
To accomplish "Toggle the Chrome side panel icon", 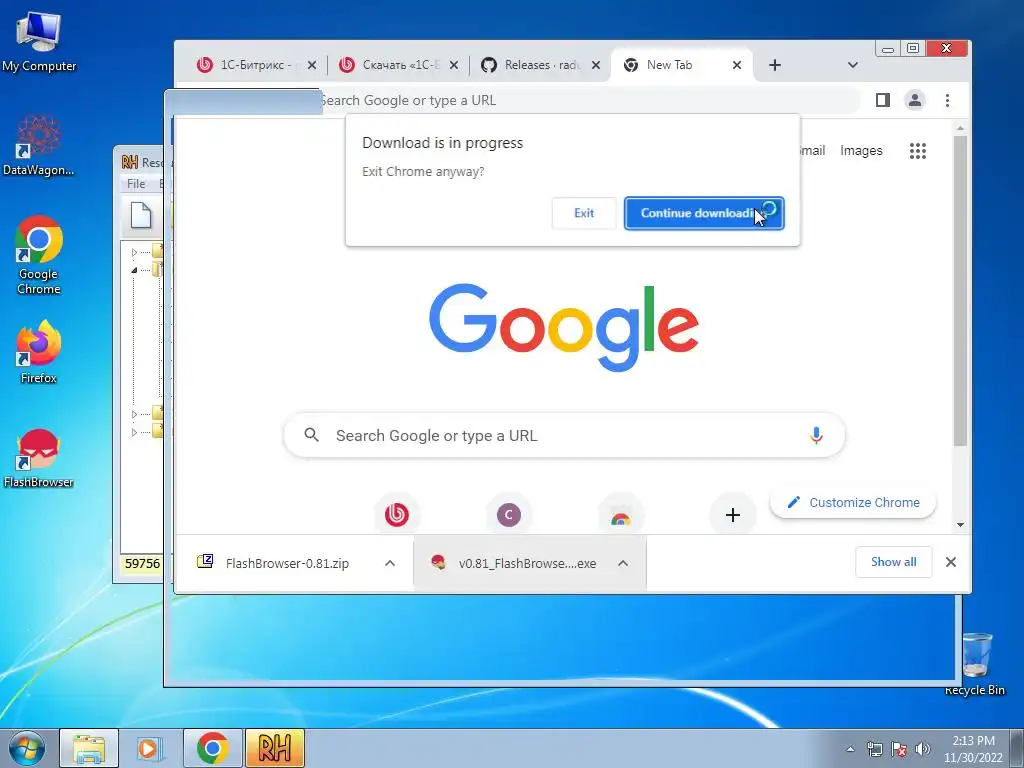I will [x=883, y=100].
